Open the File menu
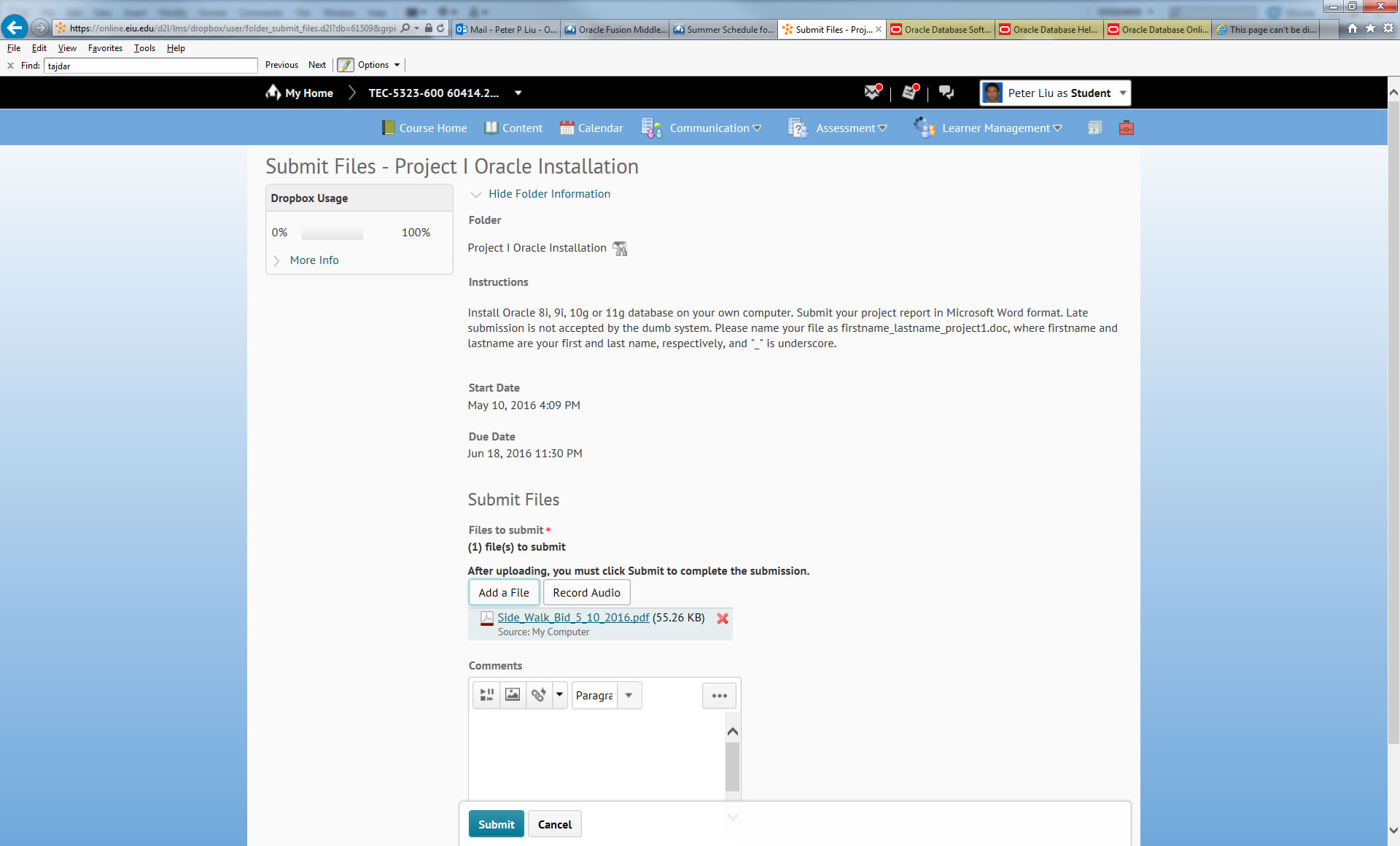 point(14,48)
